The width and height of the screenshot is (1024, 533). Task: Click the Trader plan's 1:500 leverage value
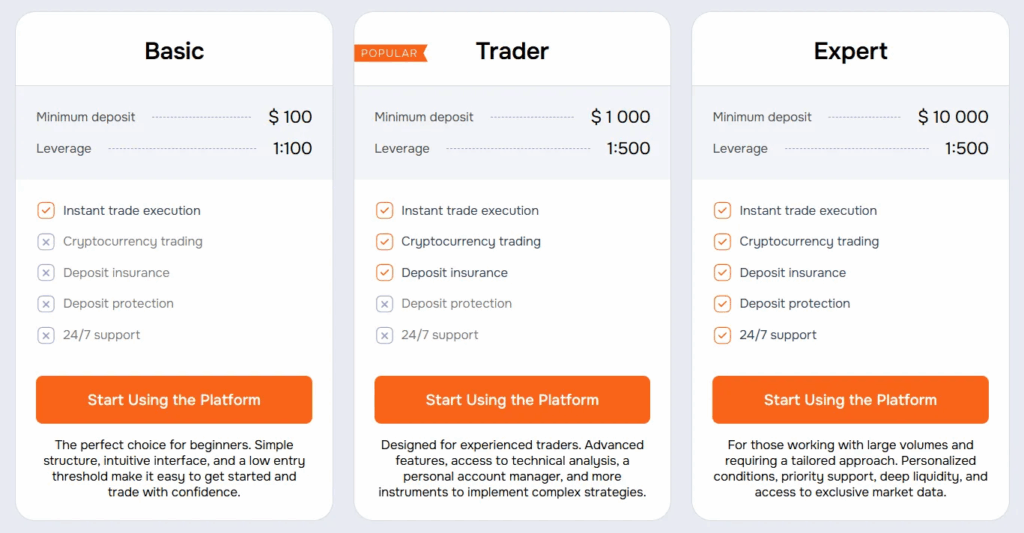coord(628,149)
